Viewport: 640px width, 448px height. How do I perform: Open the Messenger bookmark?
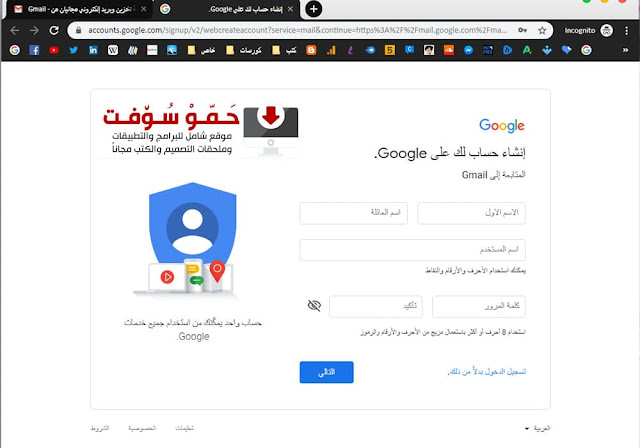click(468, 50)
